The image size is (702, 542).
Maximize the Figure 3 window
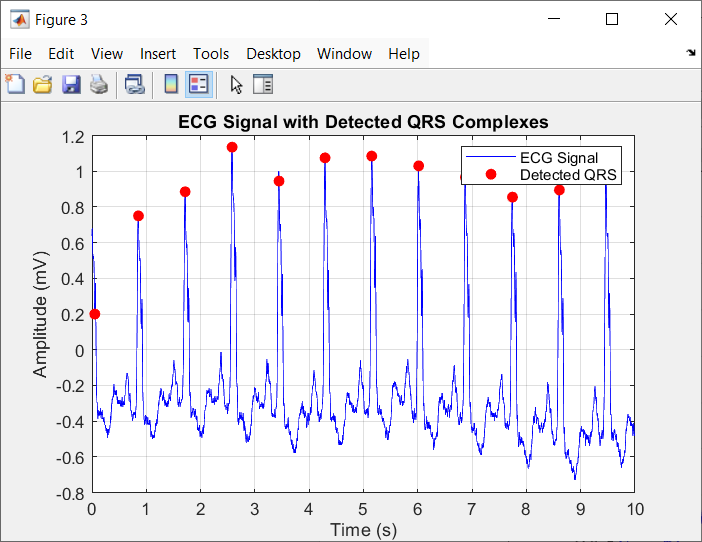[x=612, y=19]
